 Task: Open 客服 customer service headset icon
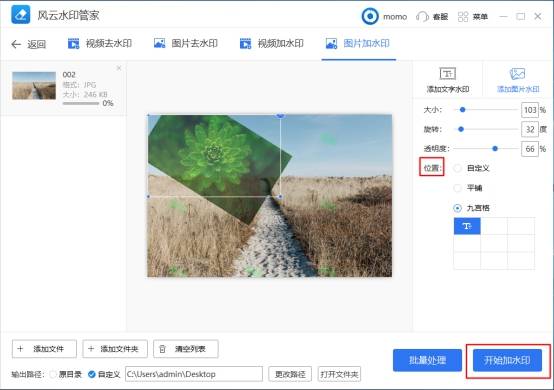(x=422, y=16)
